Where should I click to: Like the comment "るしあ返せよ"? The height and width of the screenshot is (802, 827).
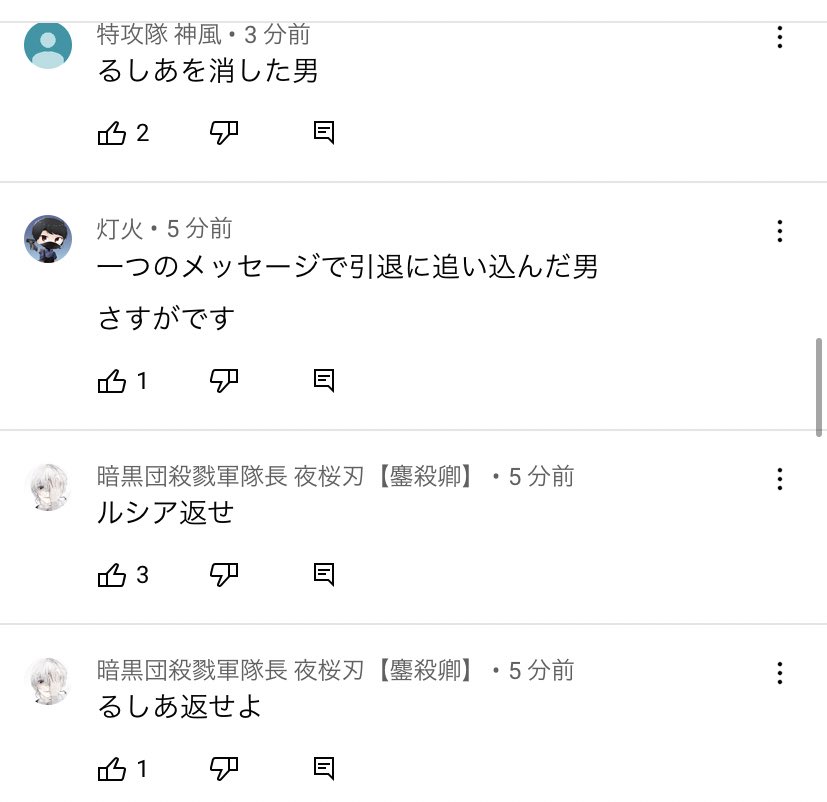(x=112, y=768)
